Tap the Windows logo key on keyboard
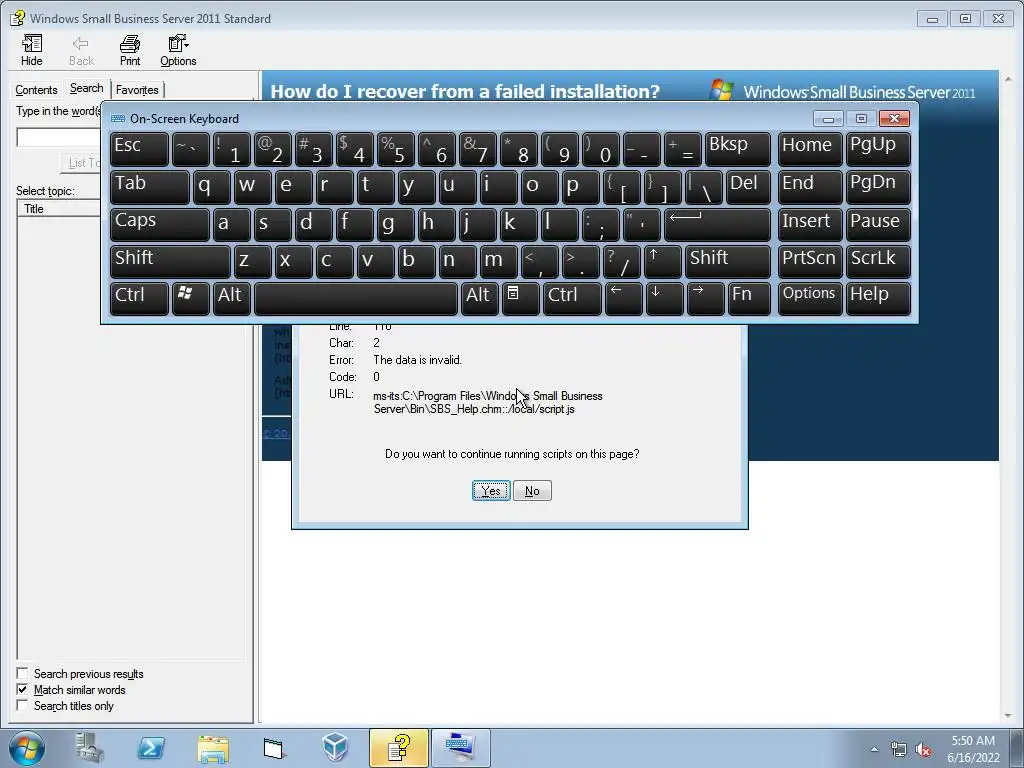Screen dimensions: 1024x768 190,298
